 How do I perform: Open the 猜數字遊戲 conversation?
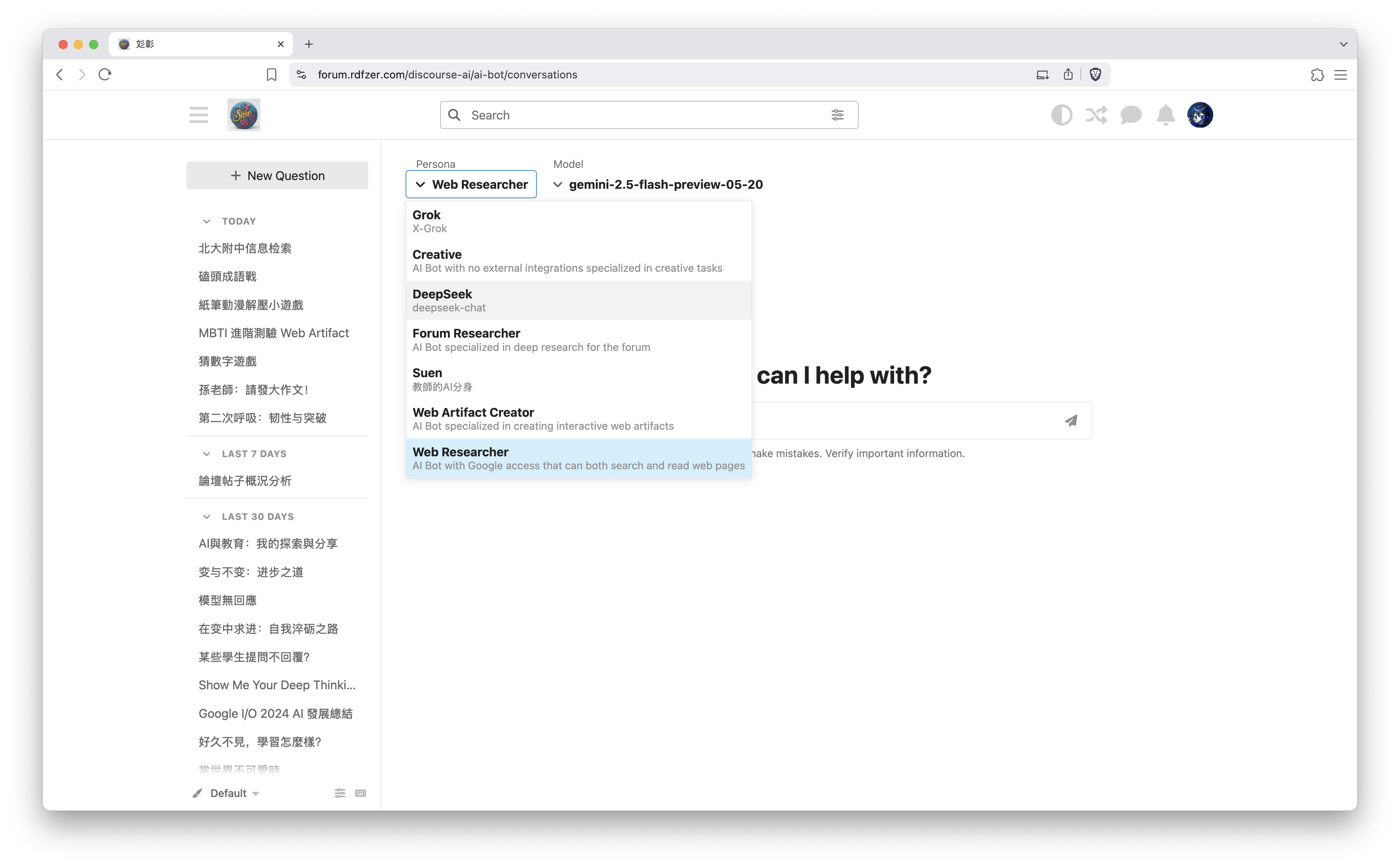click(228, 361)
